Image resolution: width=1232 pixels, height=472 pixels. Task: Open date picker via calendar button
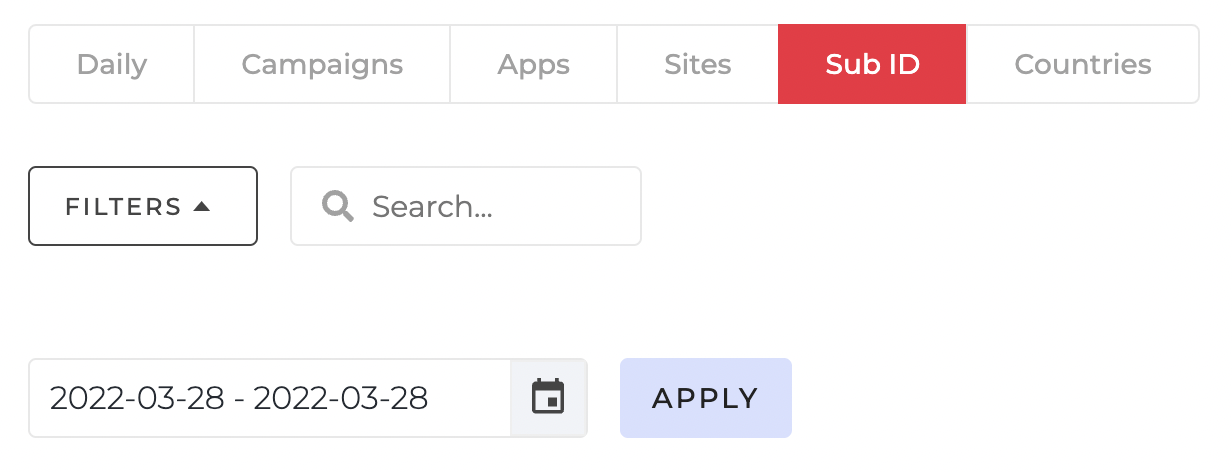tap(548, 398)
